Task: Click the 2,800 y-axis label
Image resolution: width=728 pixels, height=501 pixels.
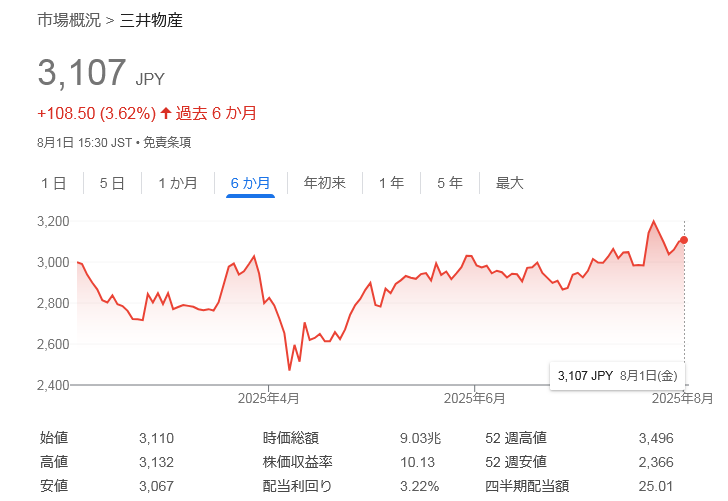Action: coord(53,303)
